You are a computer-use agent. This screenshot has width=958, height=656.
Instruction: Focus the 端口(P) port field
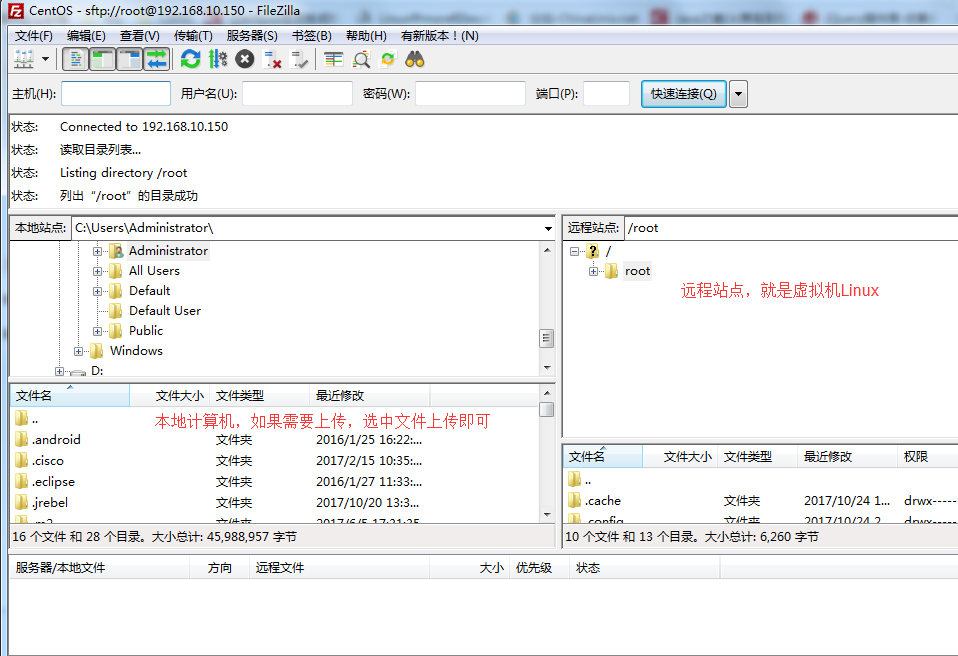[x=607, y=93]
